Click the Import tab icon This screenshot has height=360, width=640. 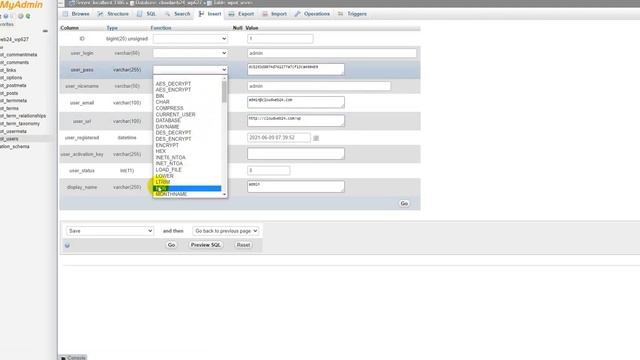(x=265, y=14)
